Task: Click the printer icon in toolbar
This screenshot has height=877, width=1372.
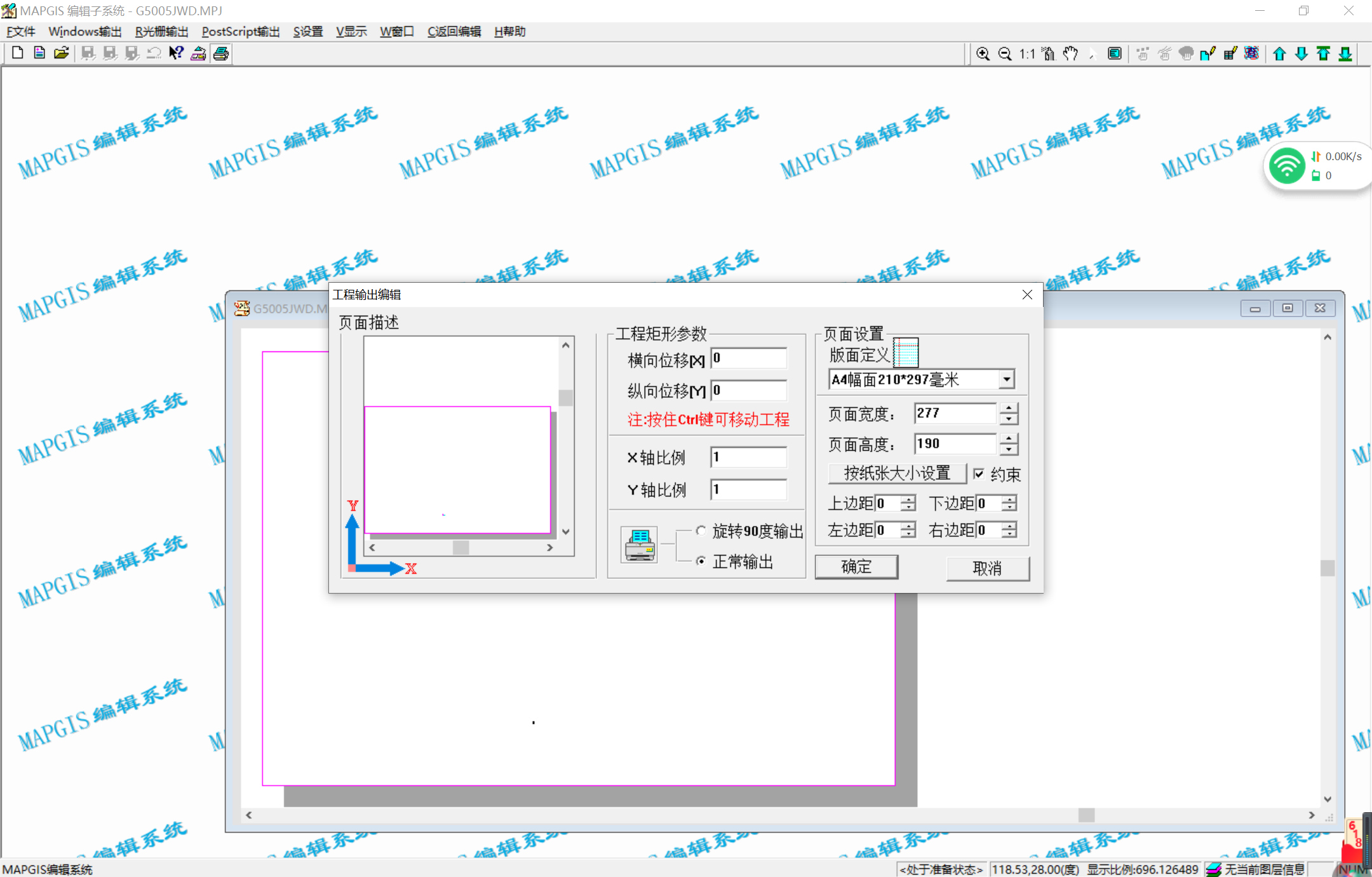Action: pyautogui.click(x=221, y=54)
